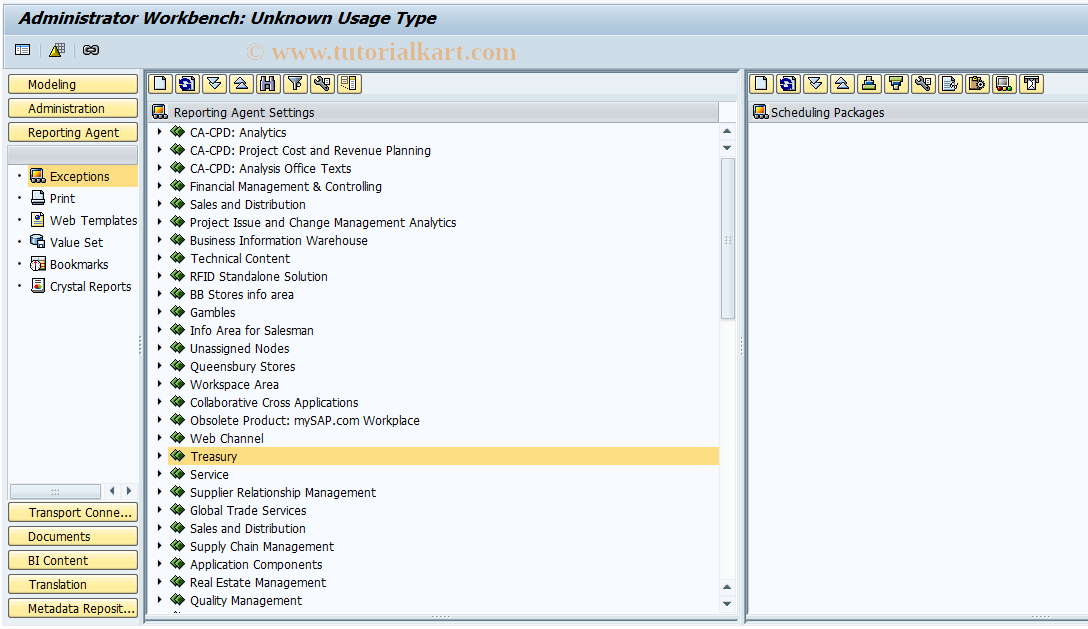Click the traffic light monitor icon on the right toolbar
Screen dimensions: 1088x629
(1004, 84)
